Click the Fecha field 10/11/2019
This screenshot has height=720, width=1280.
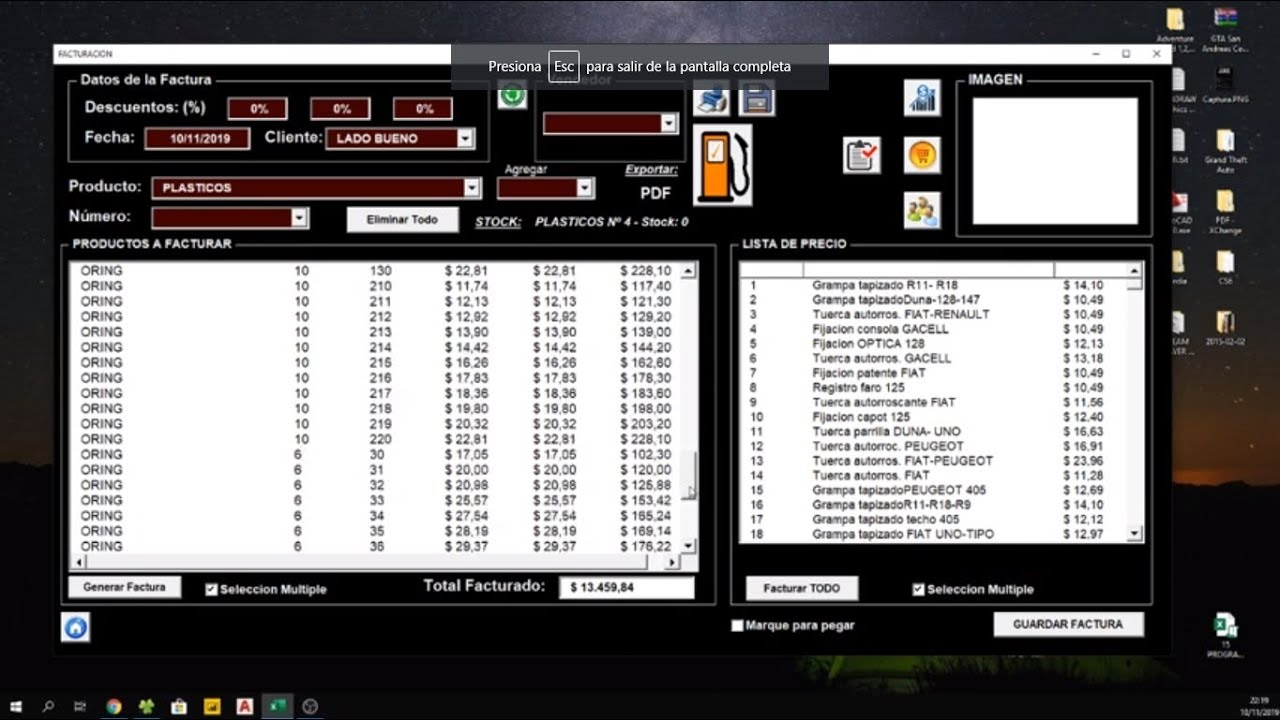tap(197, 139)
